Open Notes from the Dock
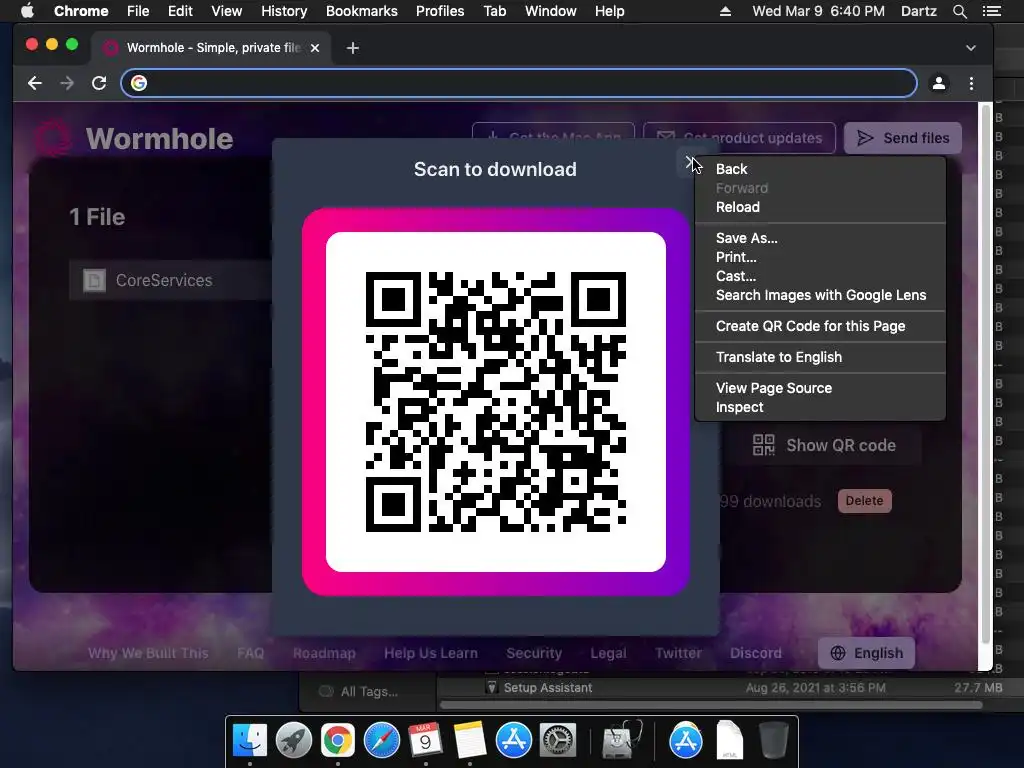This screenshot has height=768, width=1024. 469,740
